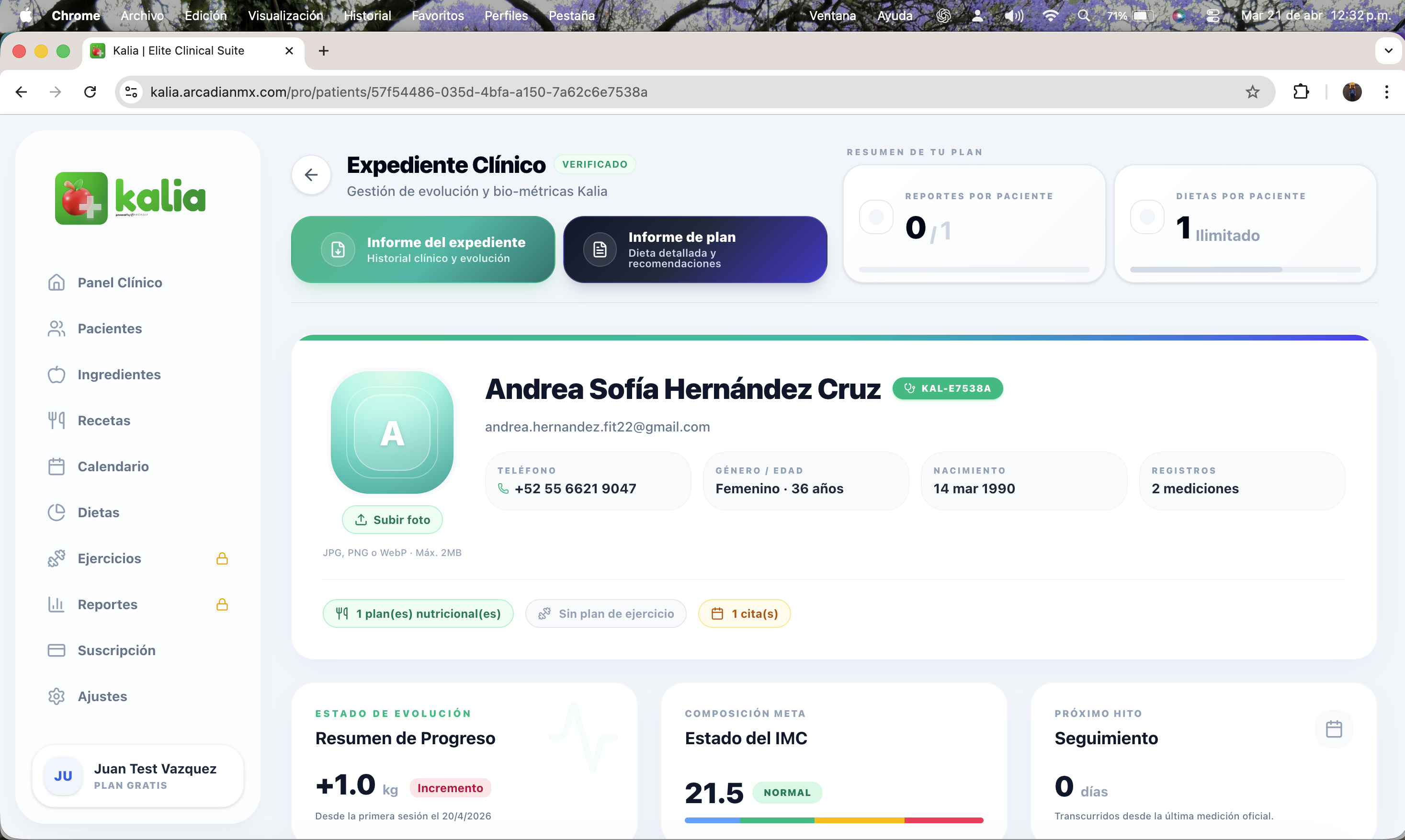Click Sin plan de ejercicio chip

pos(606,613)
